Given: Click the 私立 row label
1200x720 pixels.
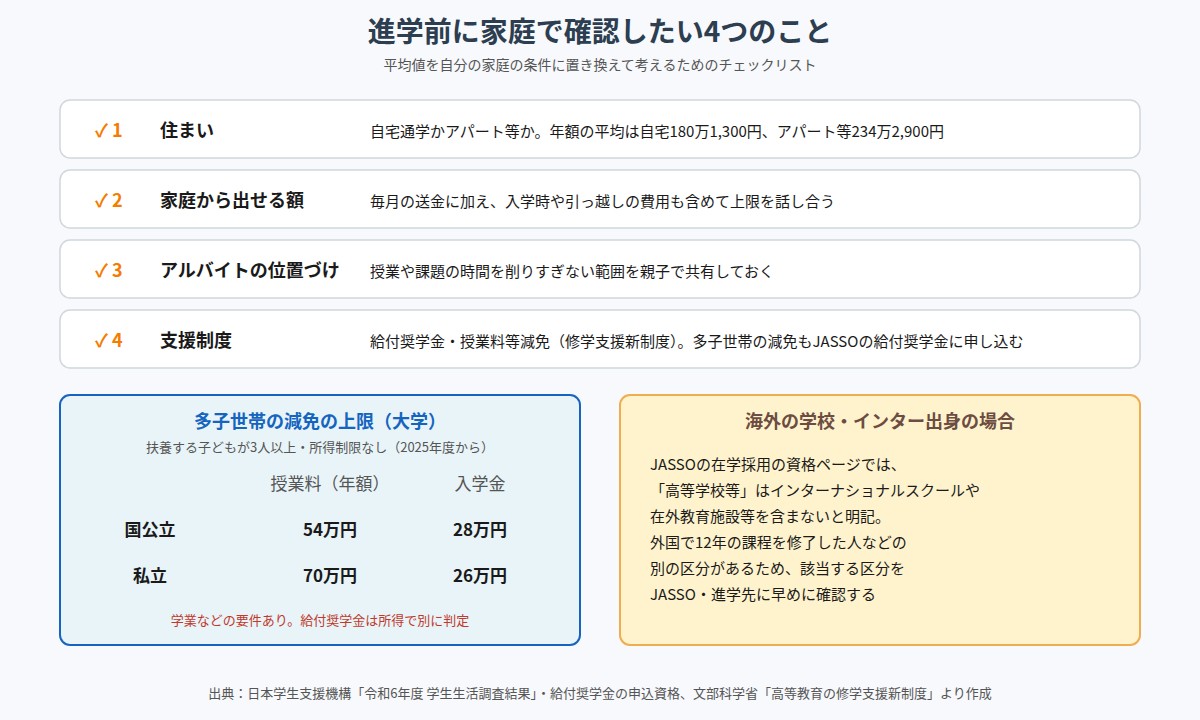Looking at the screenshot, I should click(x=150, y=576).
